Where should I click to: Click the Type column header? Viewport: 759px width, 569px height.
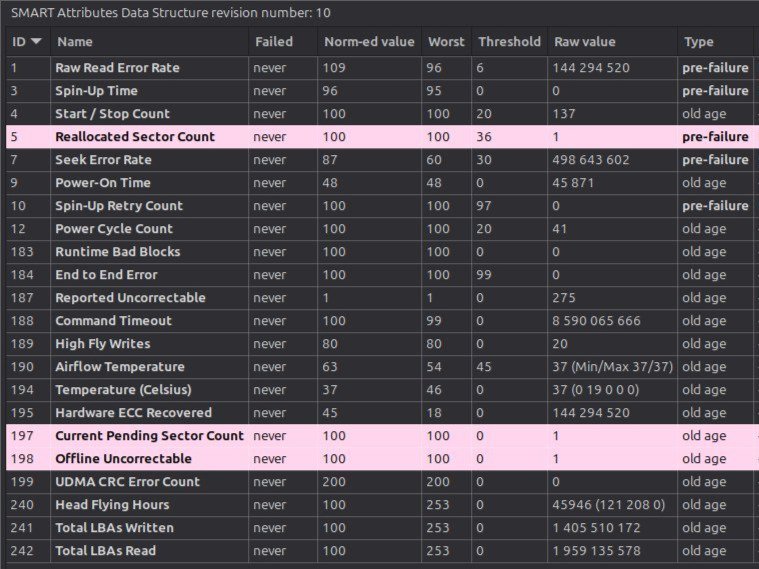pos(698,42)
